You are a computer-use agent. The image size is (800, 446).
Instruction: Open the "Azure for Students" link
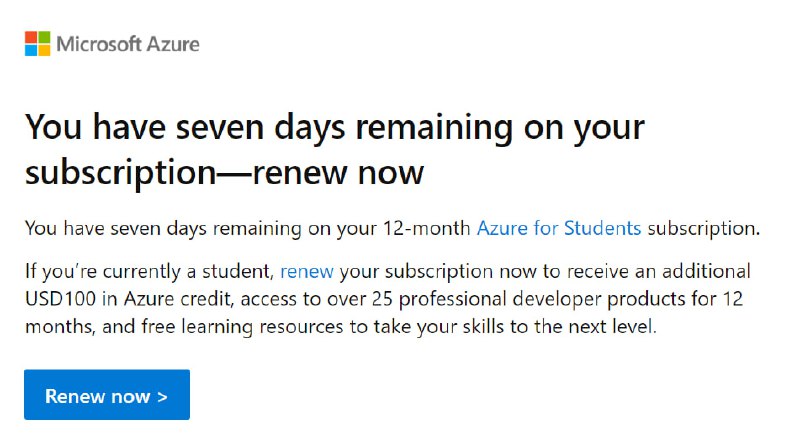[x=558, y=228]
